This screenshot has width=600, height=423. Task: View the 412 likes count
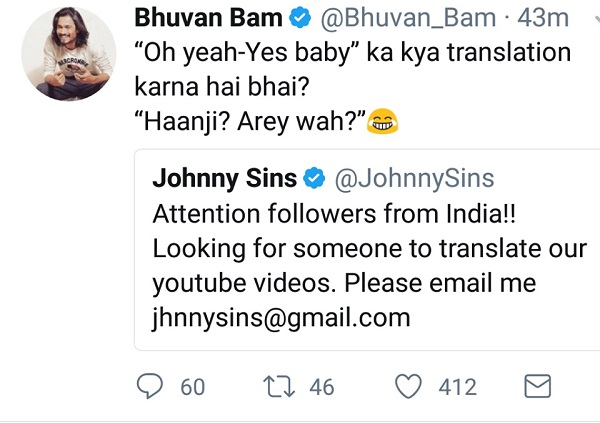coord(458,387)
